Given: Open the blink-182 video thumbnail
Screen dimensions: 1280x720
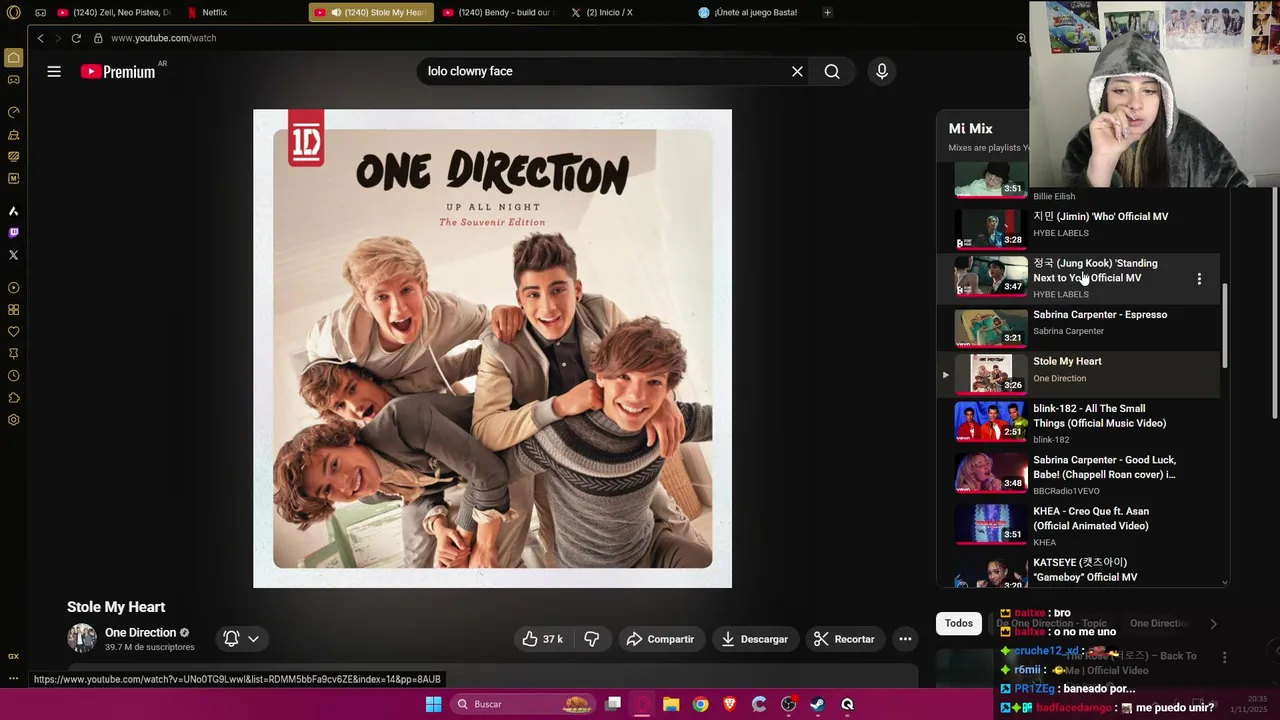Looking at the screenshot, I should [990, 421].
